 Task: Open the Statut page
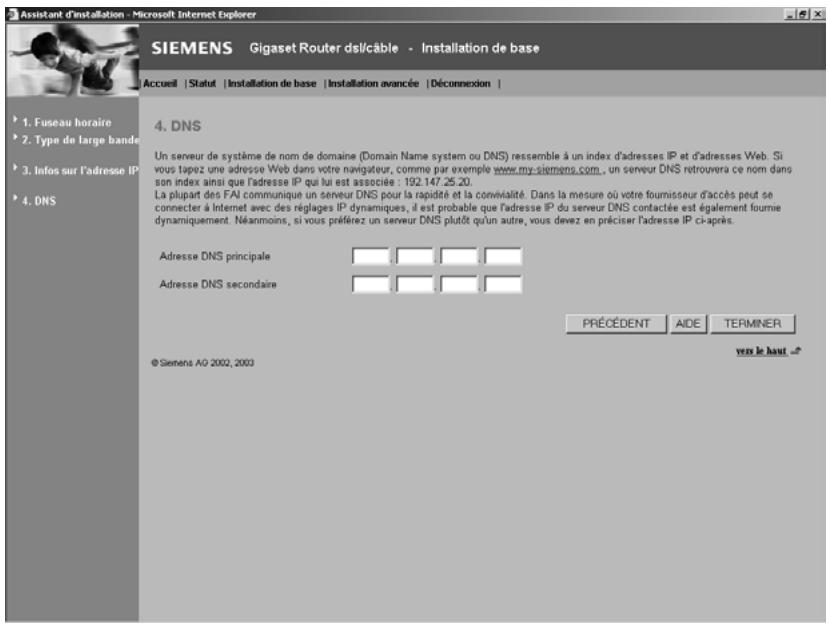(202, 84)
